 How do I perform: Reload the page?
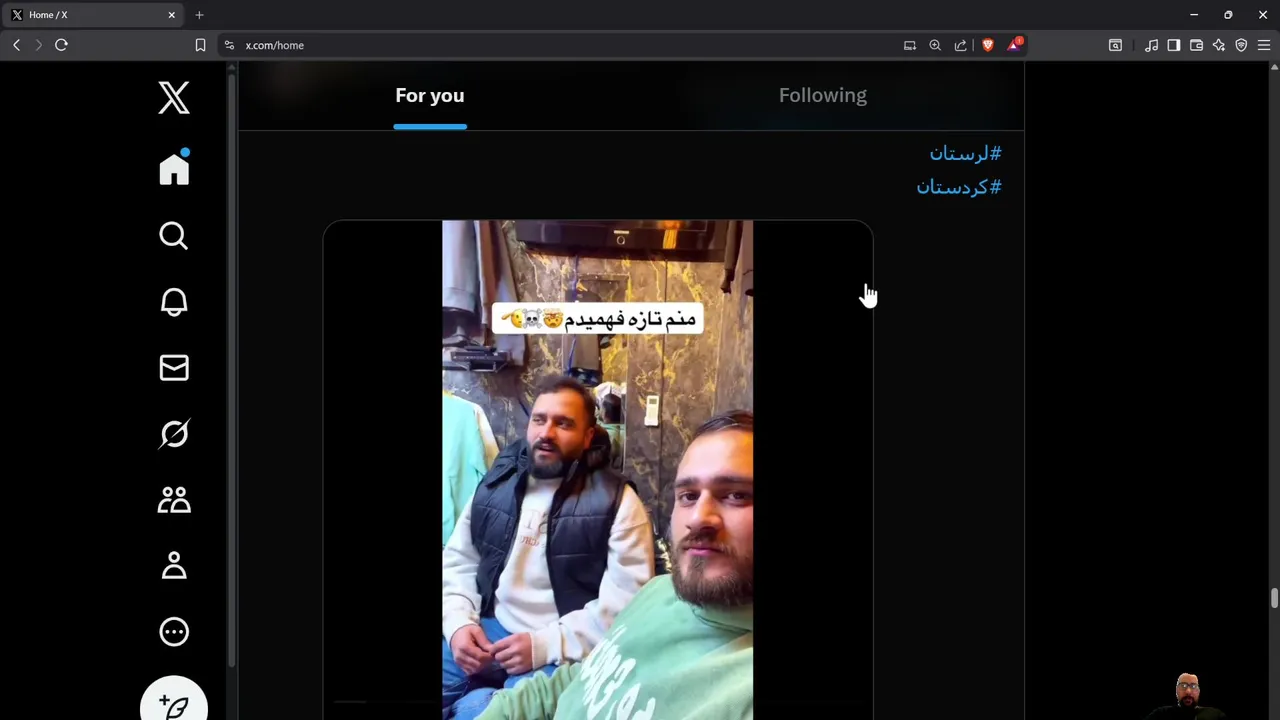click(61, 45)
